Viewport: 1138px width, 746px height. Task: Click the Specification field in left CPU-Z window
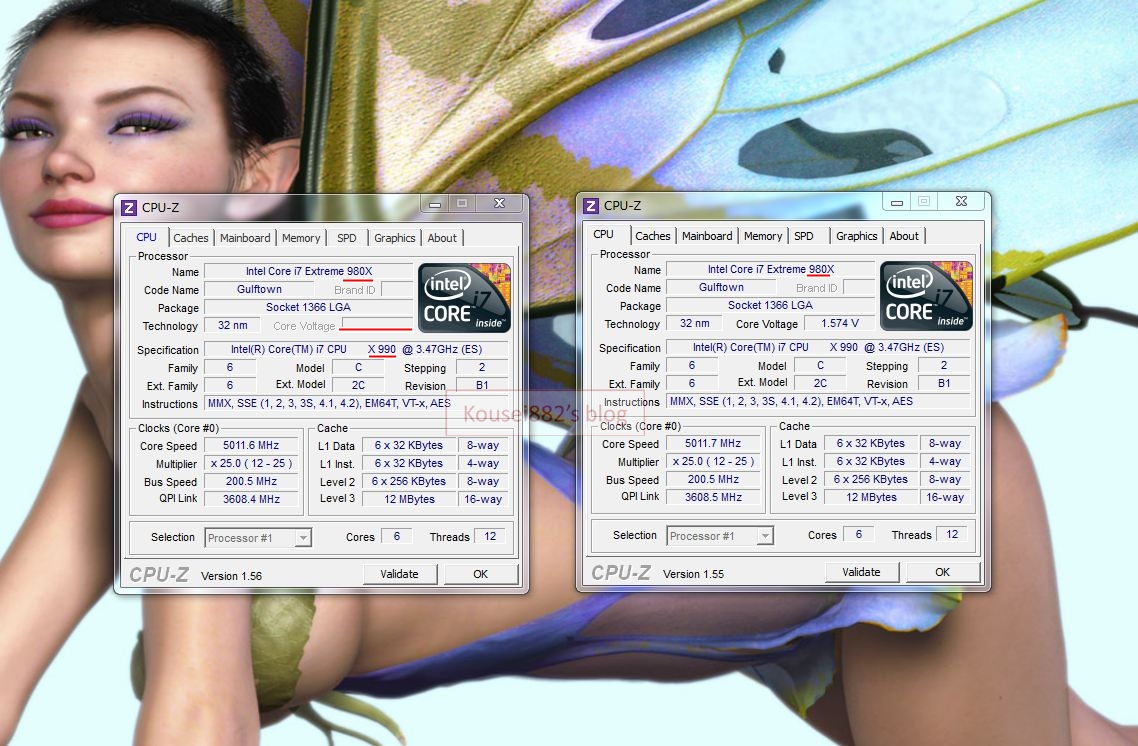tap(356, 349)
